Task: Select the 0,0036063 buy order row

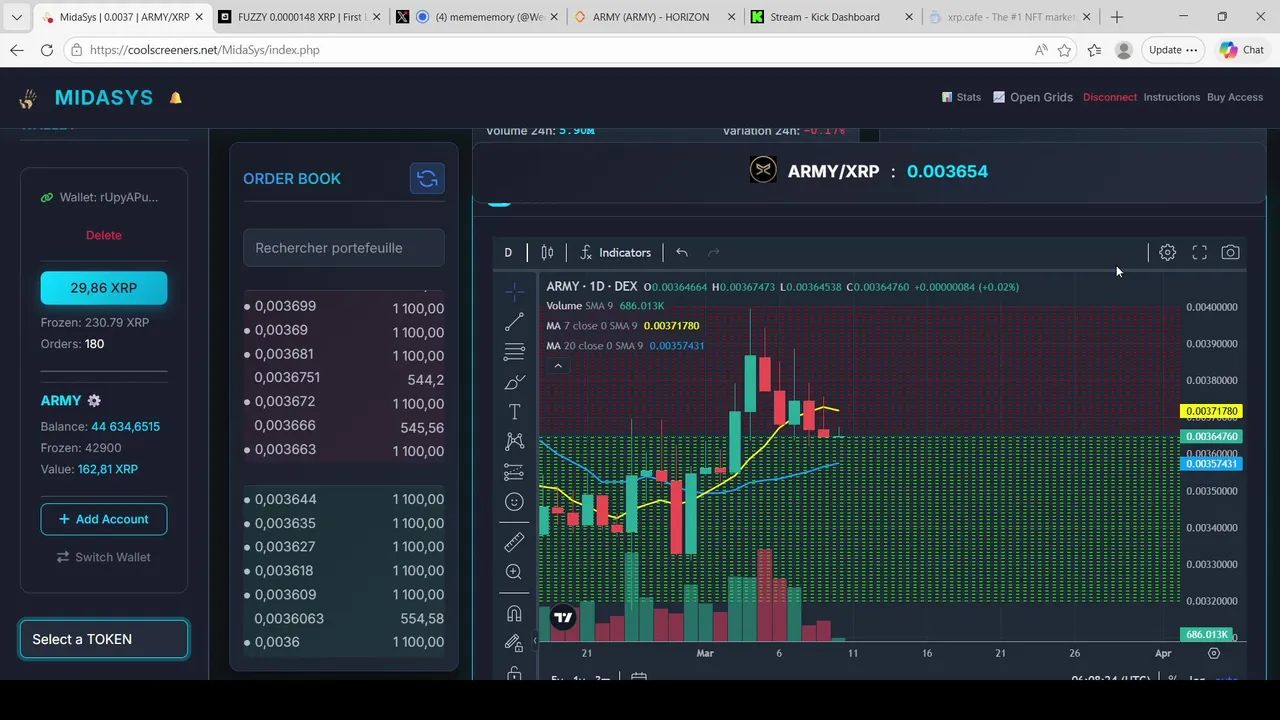Action: point(344,619)
